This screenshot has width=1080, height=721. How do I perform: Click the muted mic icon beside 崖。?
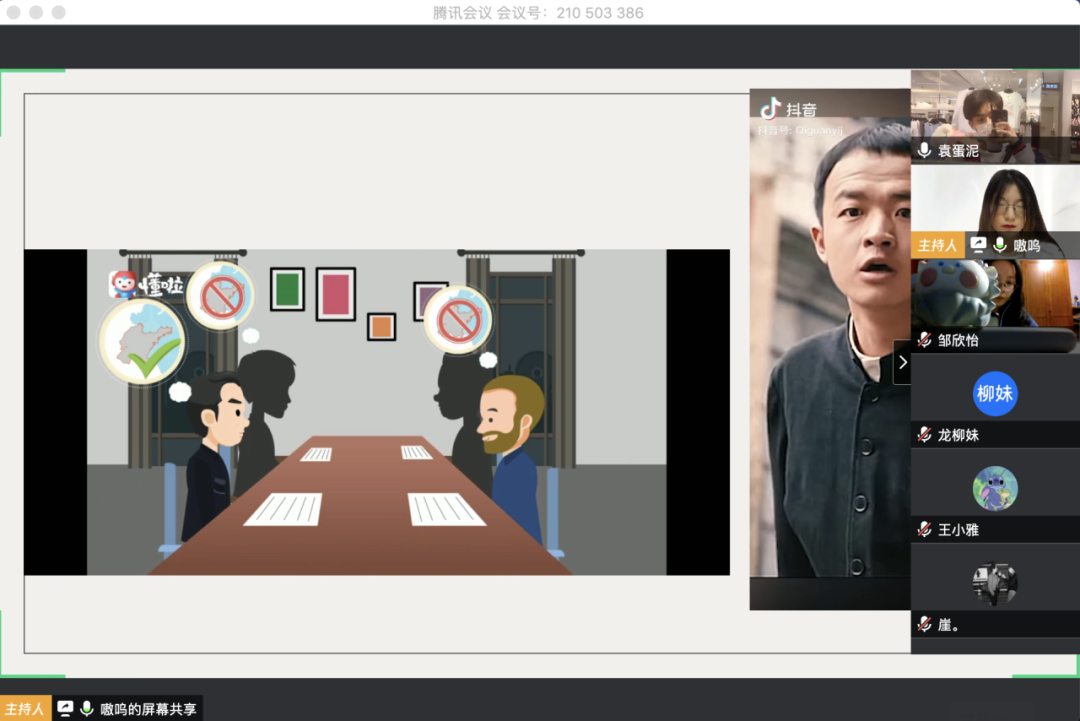(x=924, y=624)
